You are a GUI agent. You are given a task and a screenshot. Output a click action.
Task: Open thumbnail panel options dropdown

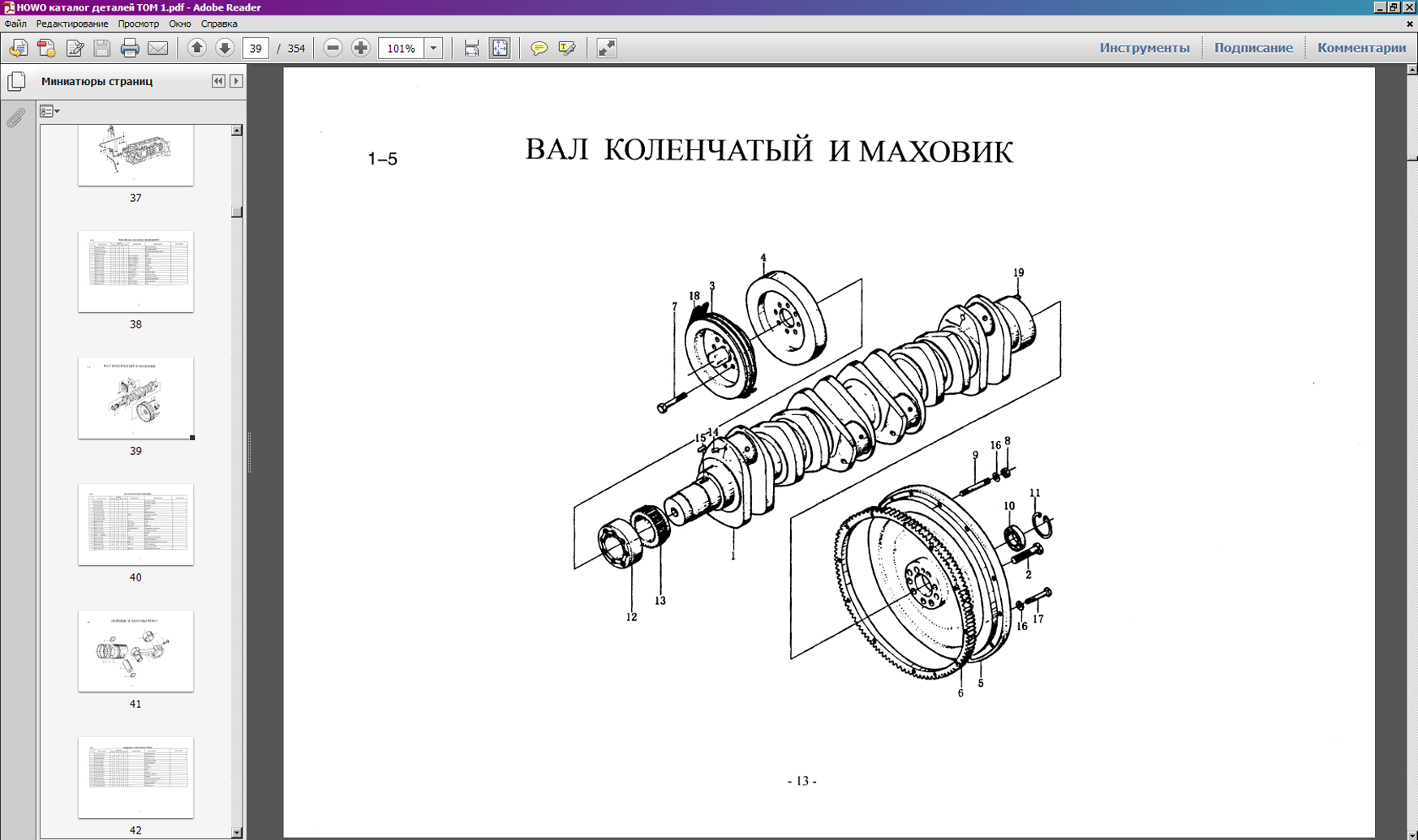[49, 111]
